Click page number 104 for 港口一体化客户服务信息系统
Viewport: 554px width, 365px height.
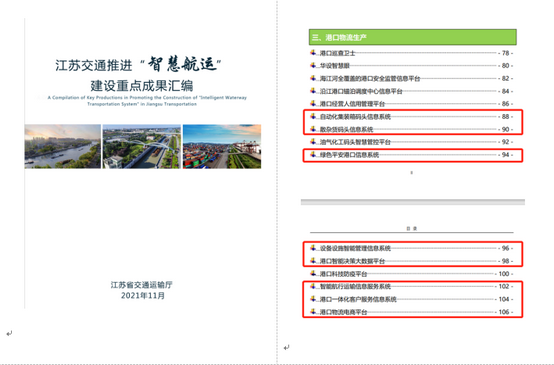(x=504, y=299)
